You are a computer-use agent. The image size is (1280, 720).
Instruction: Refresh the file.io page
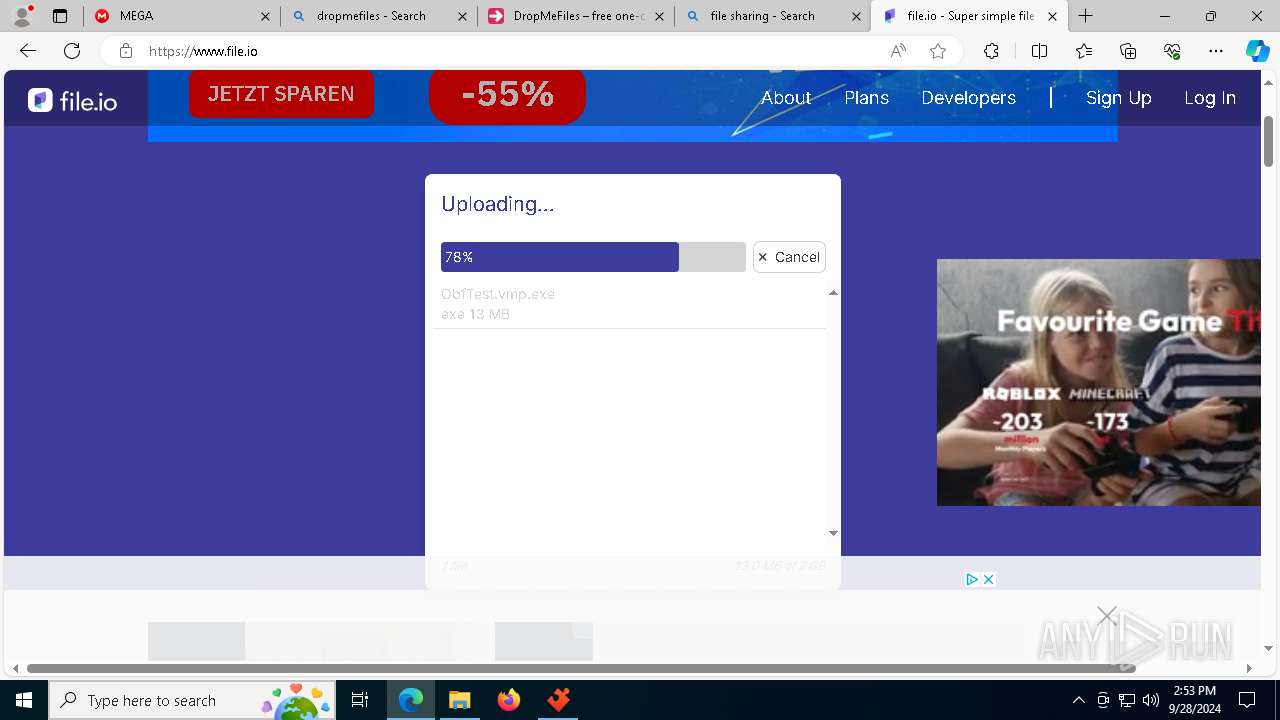tap(72, 51)
